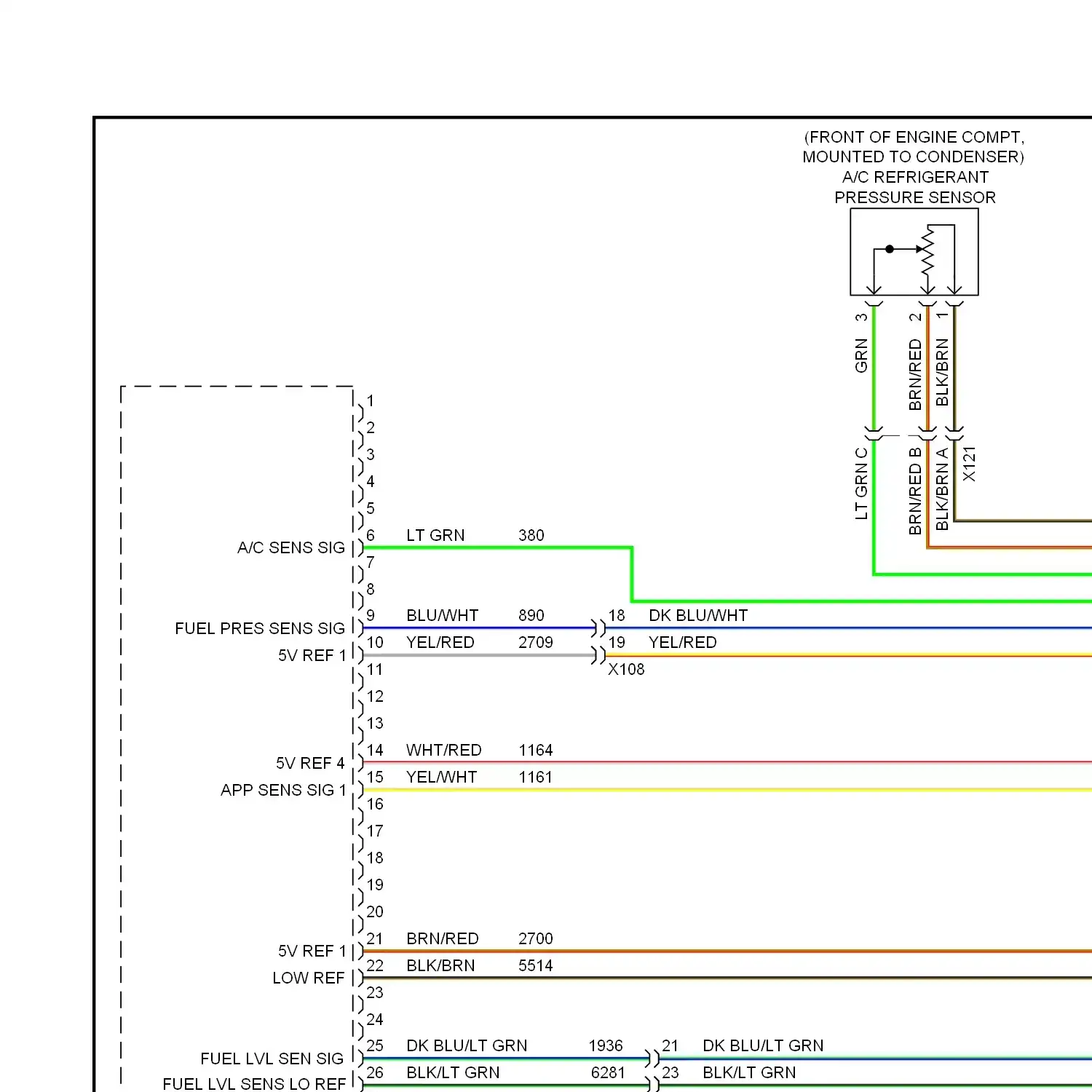Click the BLK/BRN A vertical wire label
This screenshot has width=1092, height=1092.
pos(942,488)
